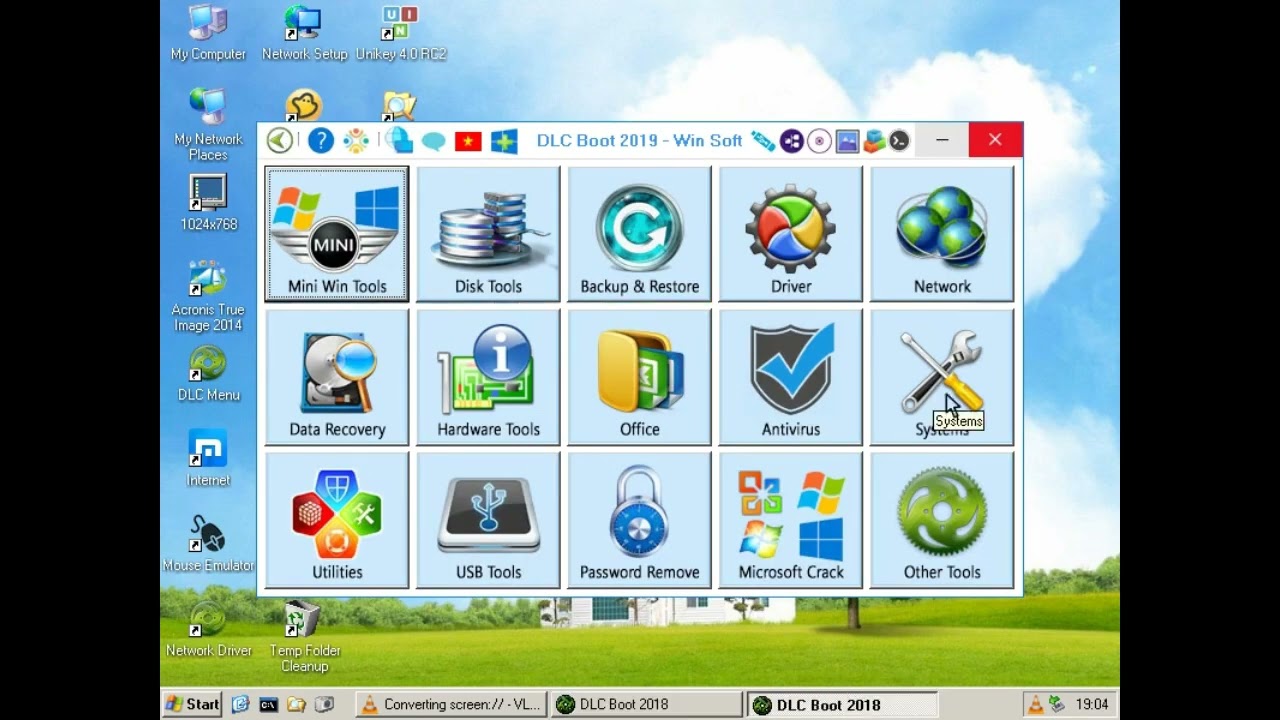Click the teal chat bubble icon
Viewport: 1280px width, 720px height.
click(433, 141)
